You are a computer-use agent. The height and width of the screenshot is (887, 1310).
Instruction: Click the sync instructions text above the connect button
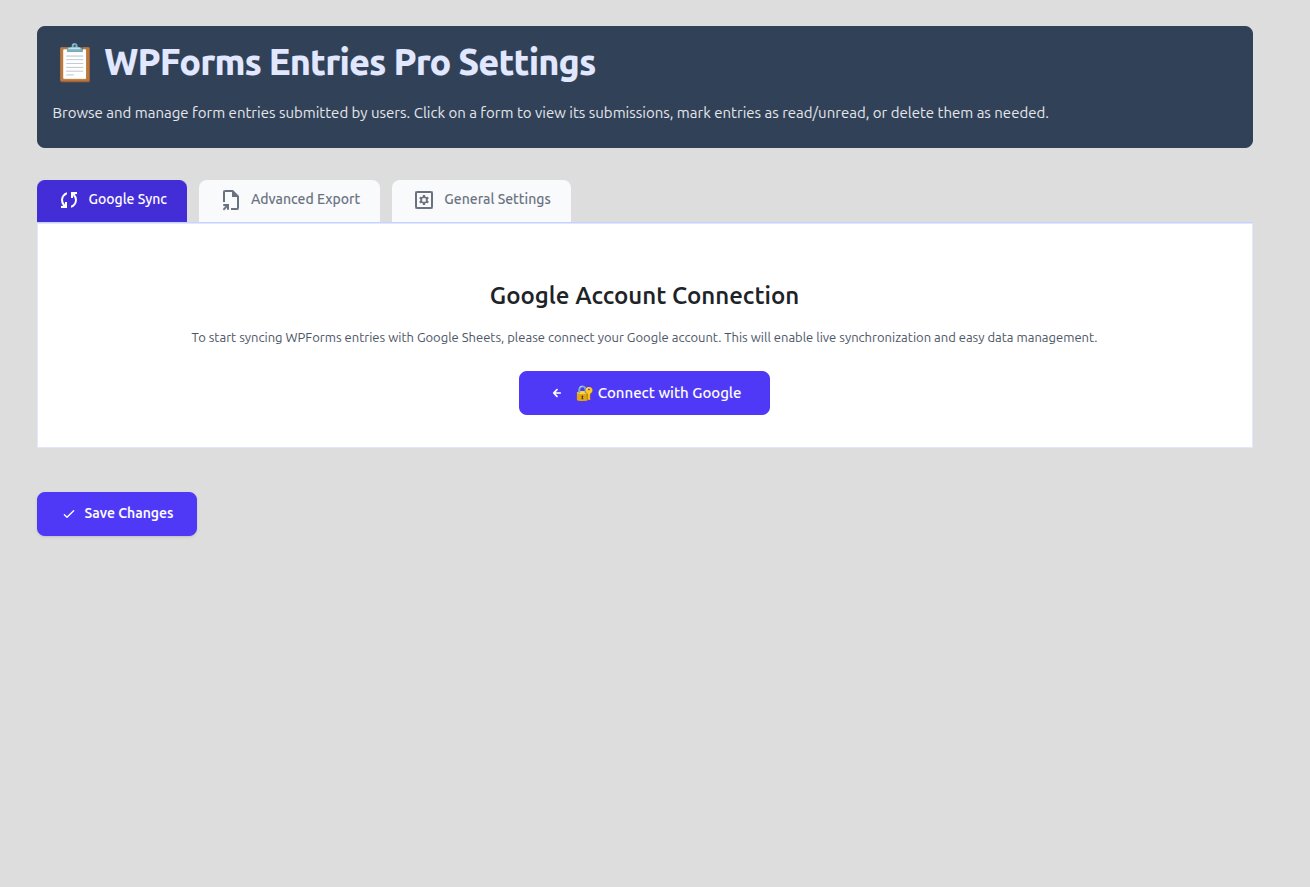644,337
